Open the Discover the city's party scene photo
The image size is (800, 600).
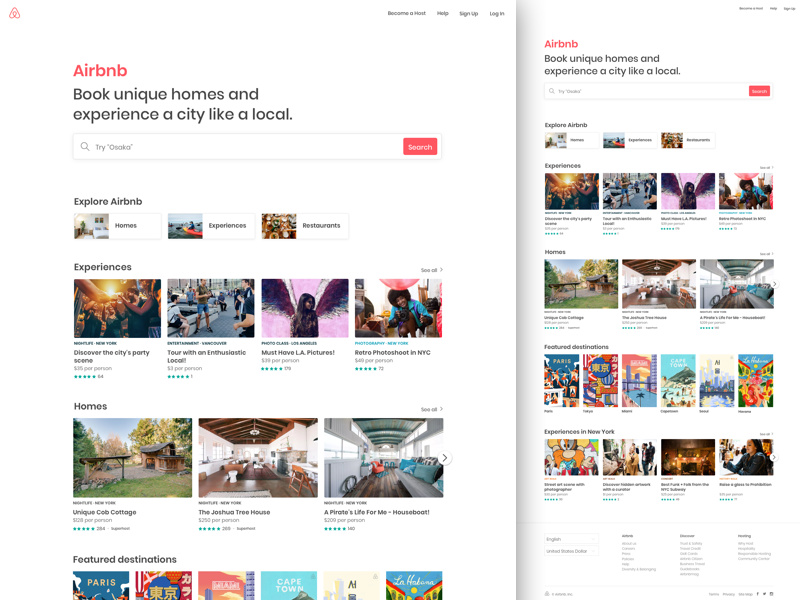[x=117, y=308]
